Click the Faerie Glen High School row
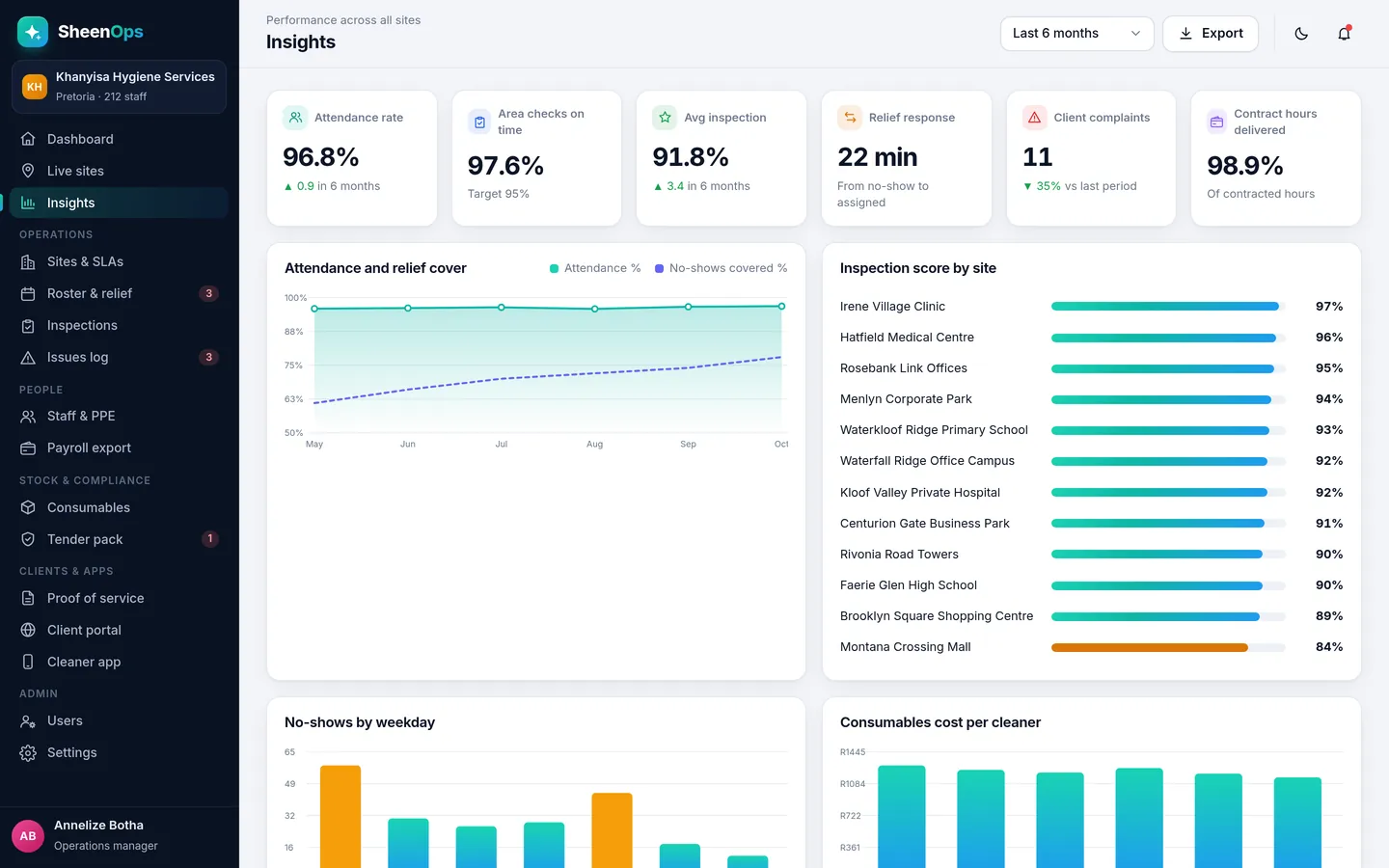 (x=1092, y=585)
